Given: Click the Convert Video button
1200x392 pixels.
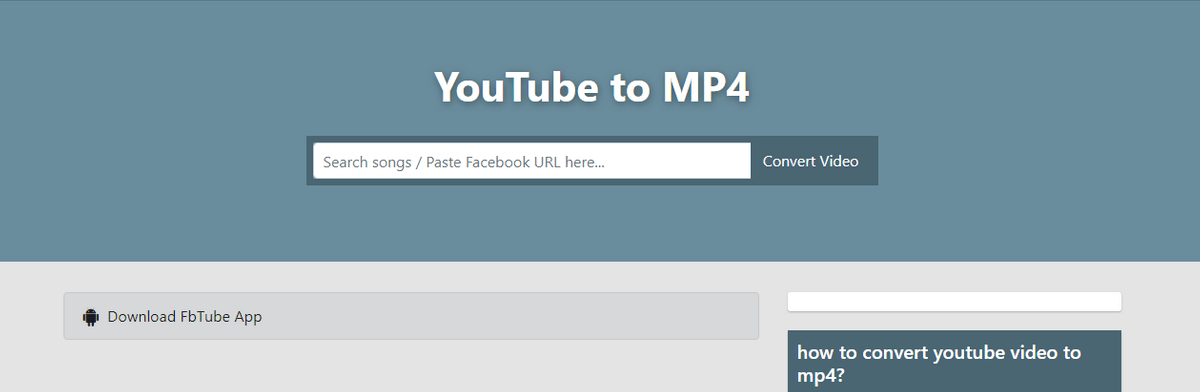Looking at the screenshot, I should [x=811, y=161].
